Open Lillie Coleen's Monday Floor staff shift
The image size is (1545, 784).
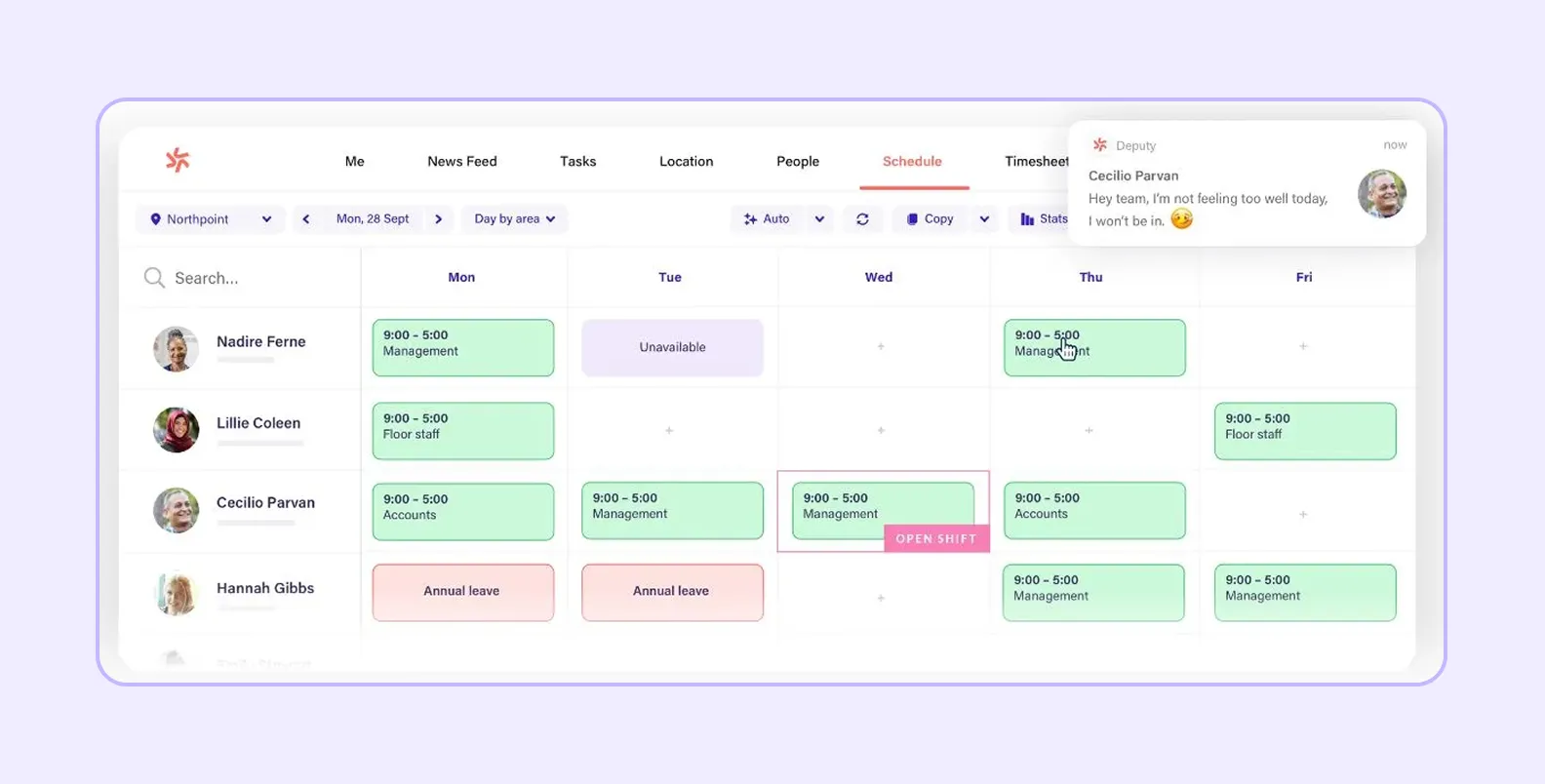[x=463, y=431]
